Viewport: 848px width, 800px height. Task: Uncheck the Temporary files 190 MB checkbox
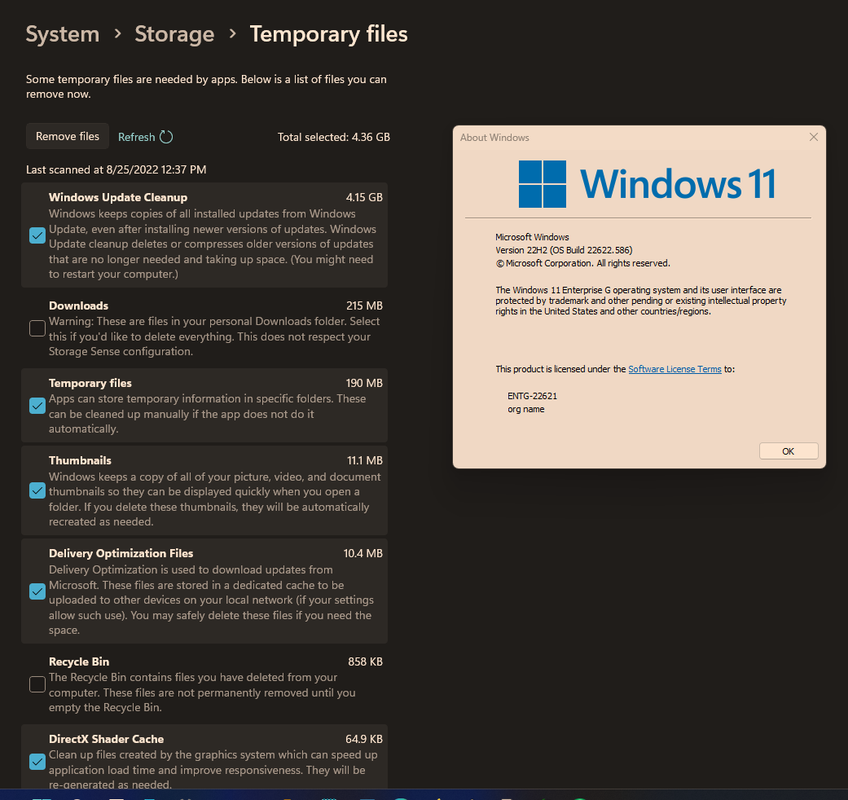[x=37, y=406]
